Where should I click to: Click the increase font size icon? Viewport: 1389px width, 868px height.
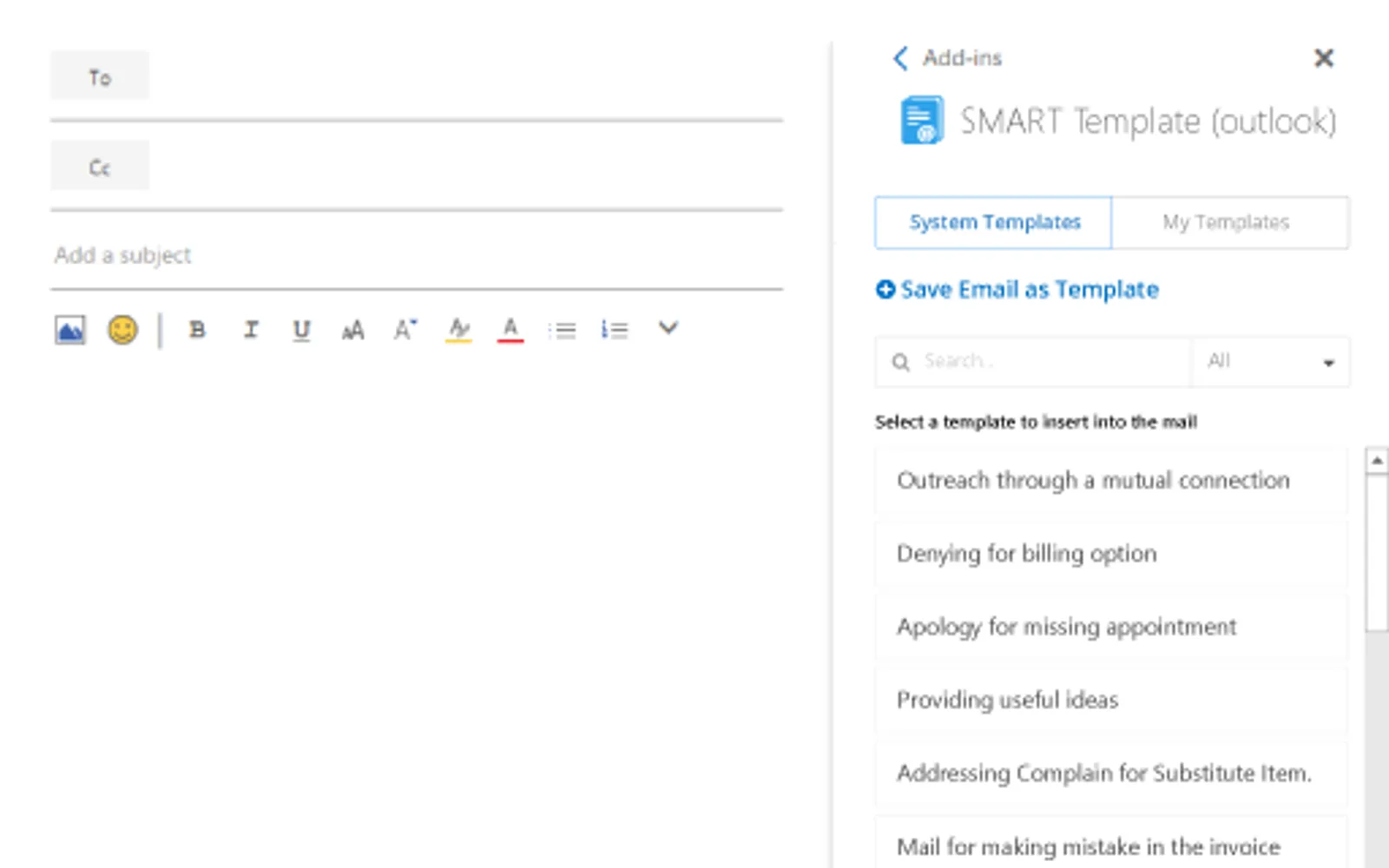[x=405, y=329]
